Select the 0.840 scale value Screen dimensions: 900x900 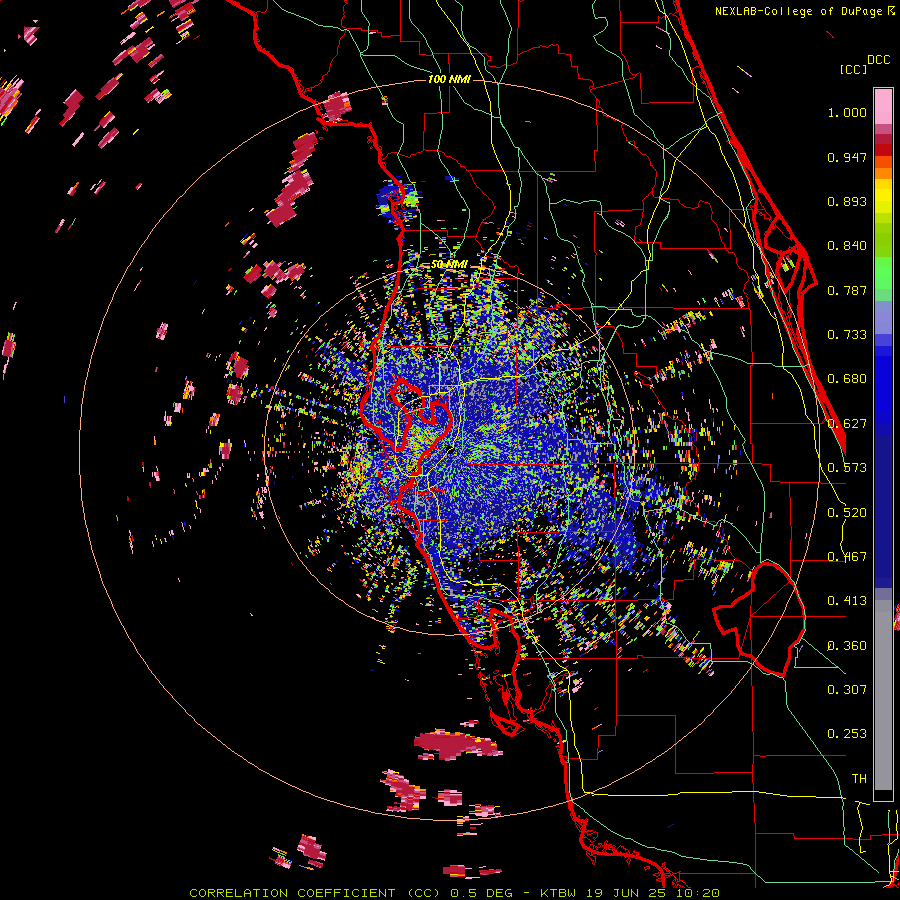tap(847, 246)
